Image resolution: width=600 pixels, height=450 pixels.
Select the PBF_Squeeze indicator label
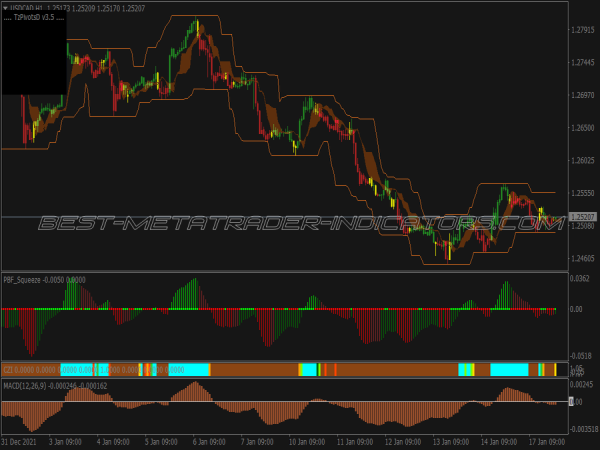(24, 279)
